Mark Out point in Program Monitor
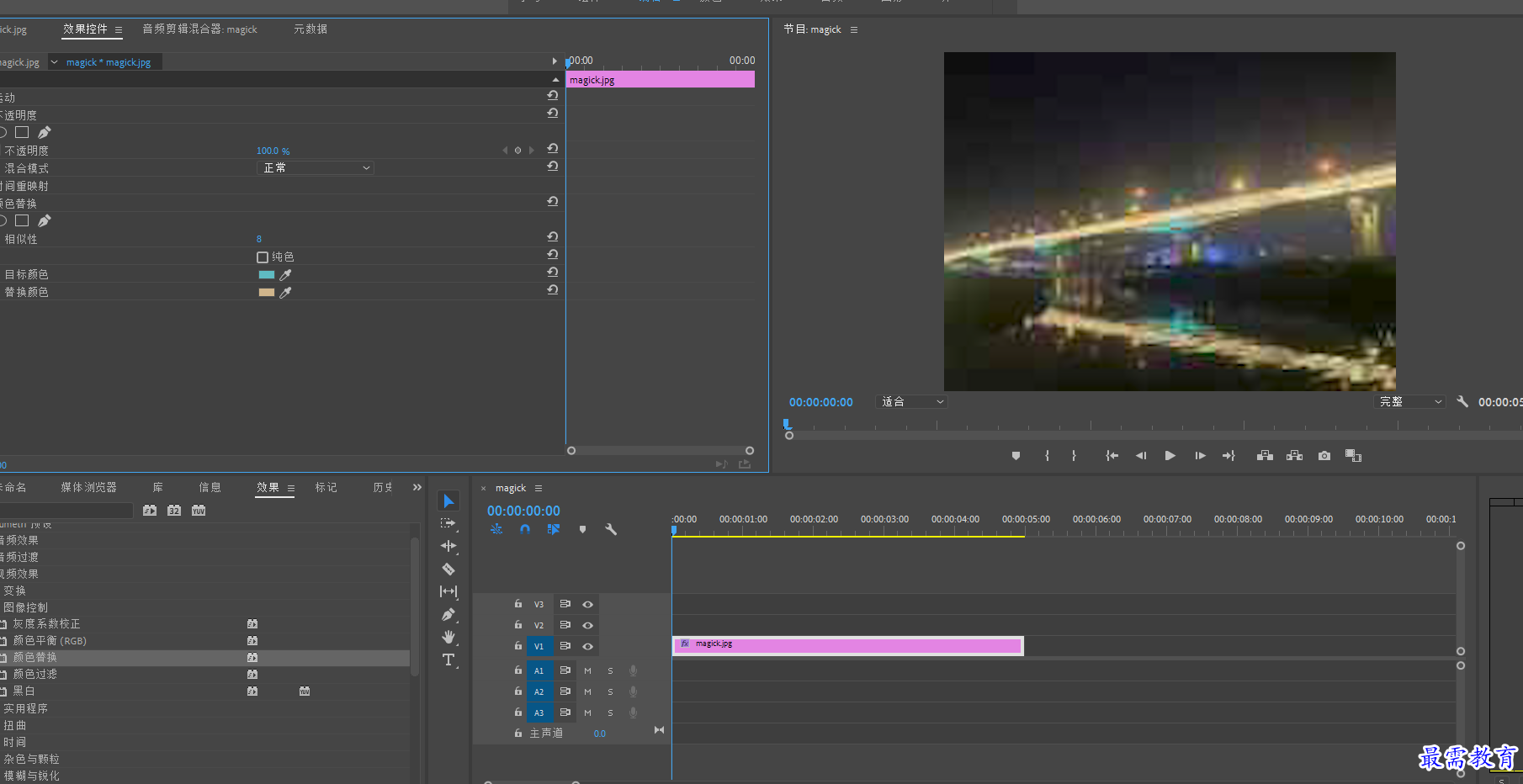This screenshot has width=1523, height=784. point(1074,456)
